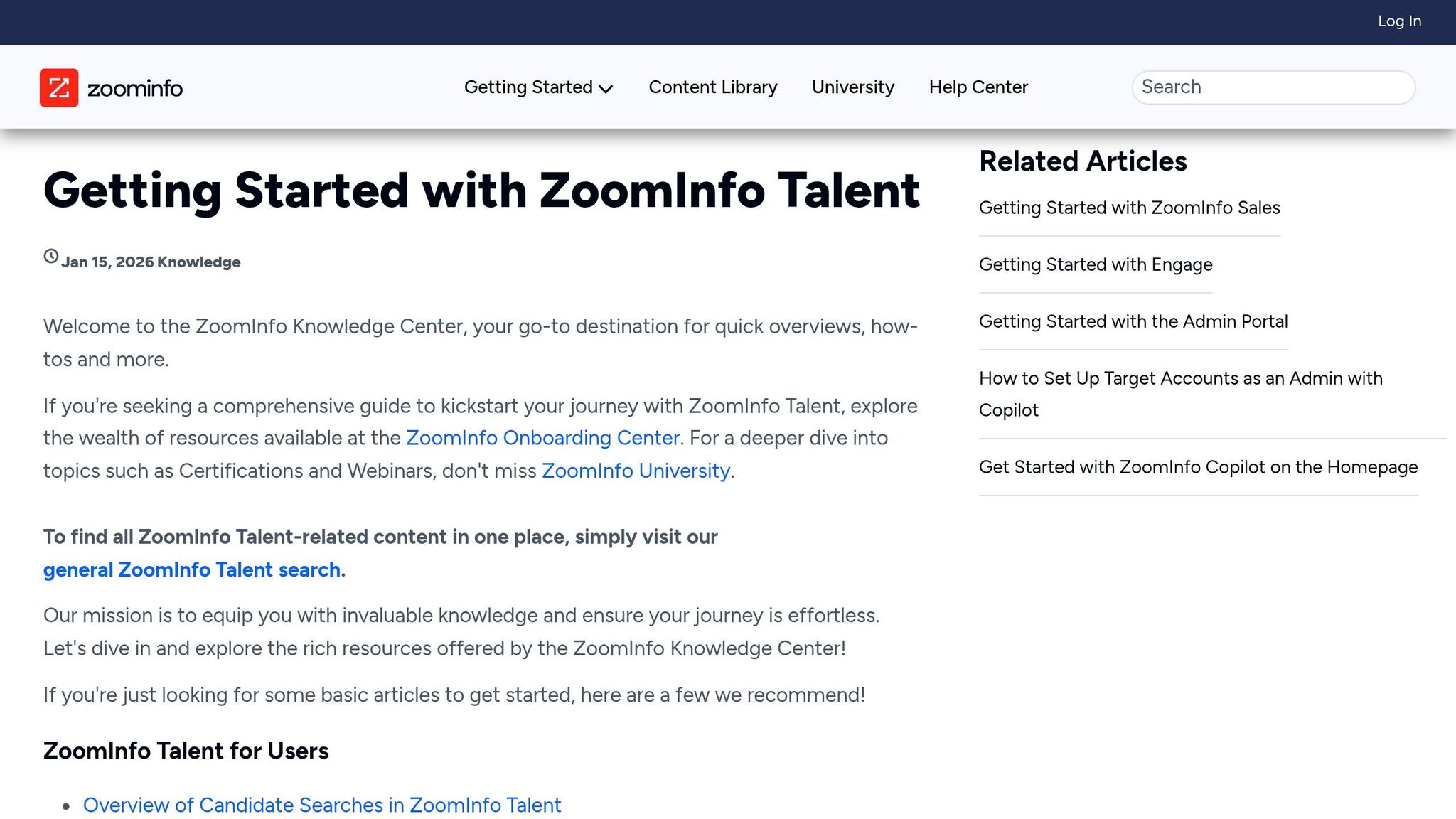1456x819 pixels.
Task: Open the University menu item
Action: [x=852, y=87]
